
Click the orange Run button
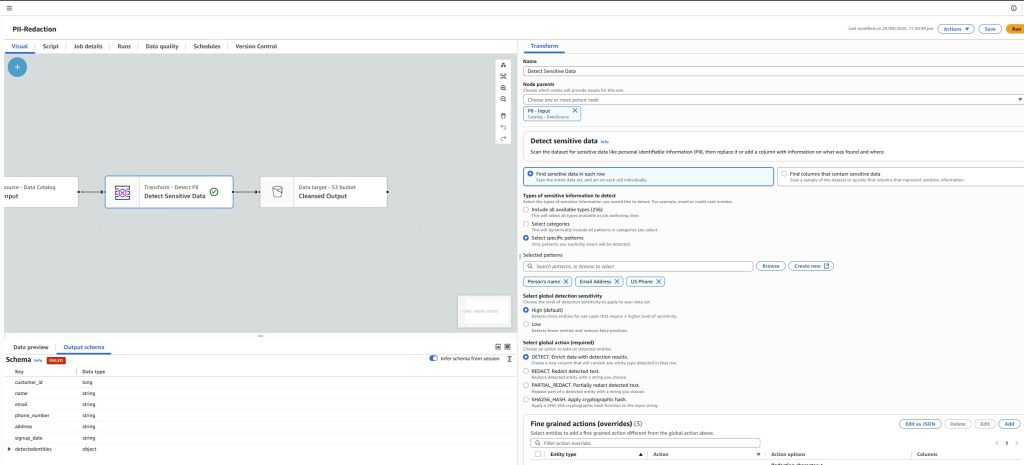pos(1014,29)
